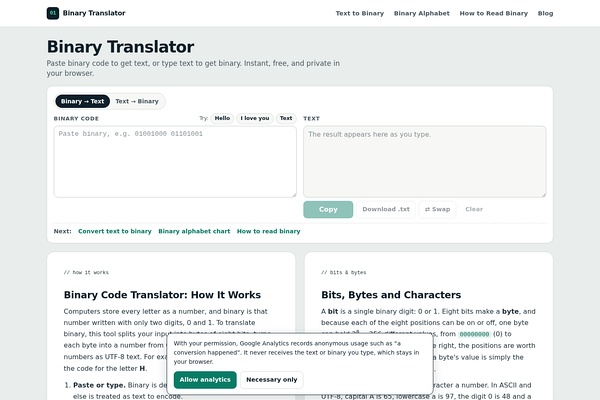Go to the Binary Alphabet nav page
Viewport: 600px width, 400px height.
coord(422,13)
